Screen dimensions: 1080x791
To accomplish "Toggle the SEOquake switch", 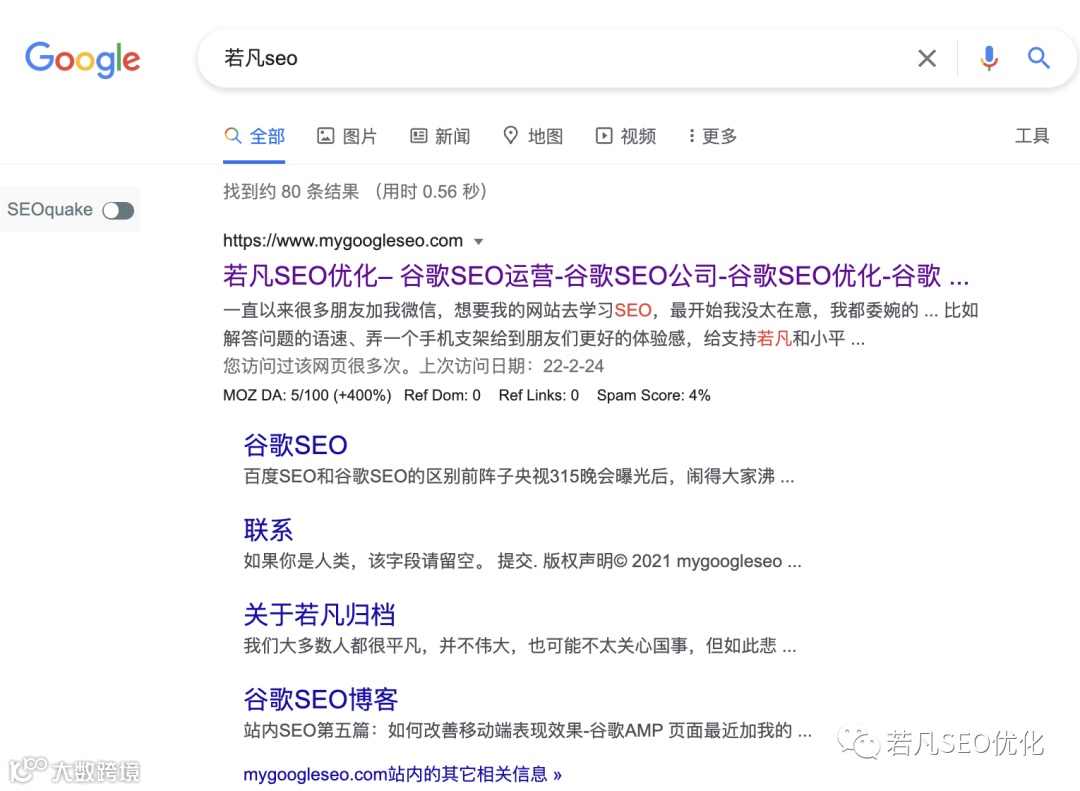I will (x=118, y=210).
